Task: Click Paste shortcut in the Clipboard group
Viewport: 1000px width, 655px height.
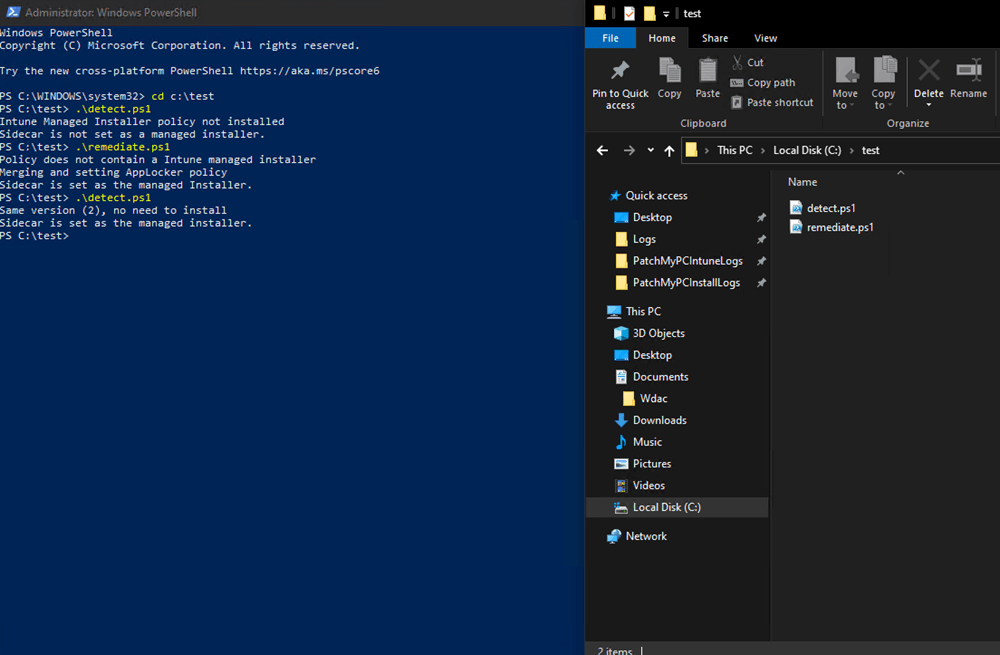Action: click(772, 103)
